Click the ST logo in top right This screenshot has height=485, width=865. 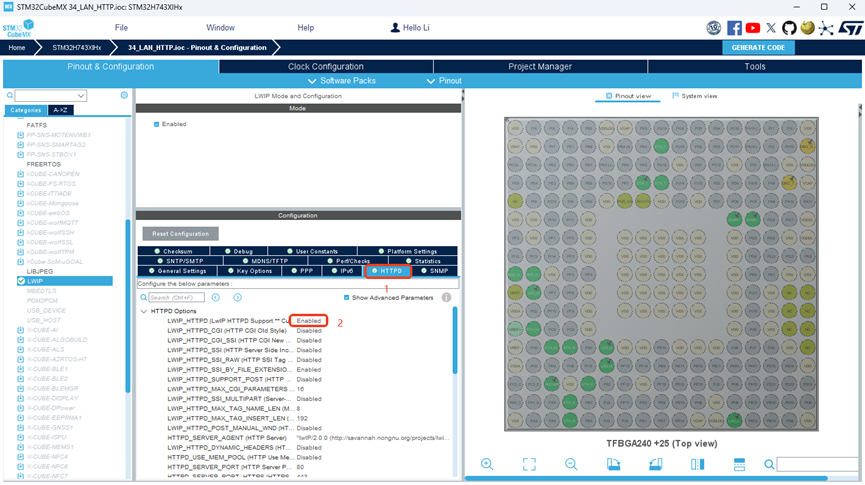click(850, 28)
